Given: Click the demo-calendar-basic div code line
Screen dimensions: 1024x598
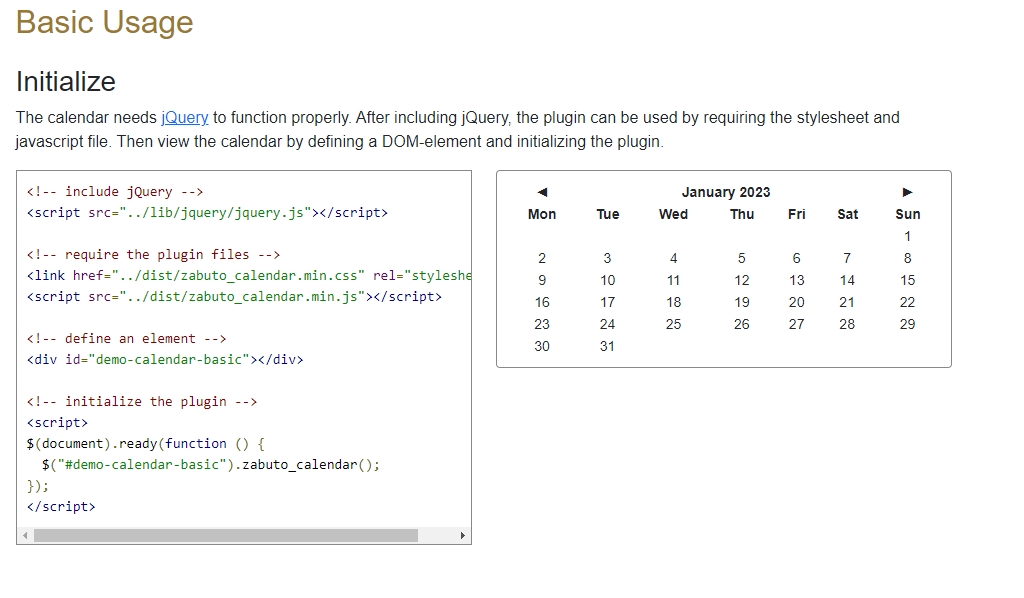Looking at the screenshot, I should tap(165, 360).
